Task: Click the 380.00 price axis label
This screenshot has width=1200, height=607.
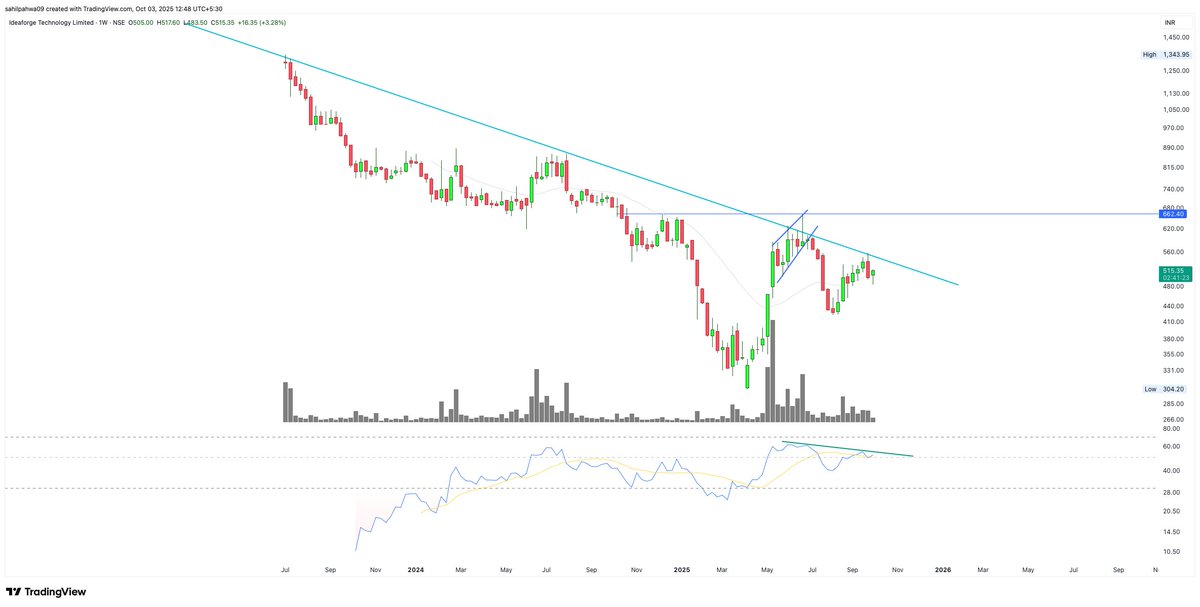Action: pyautogui.click(x=1172, y=339)
